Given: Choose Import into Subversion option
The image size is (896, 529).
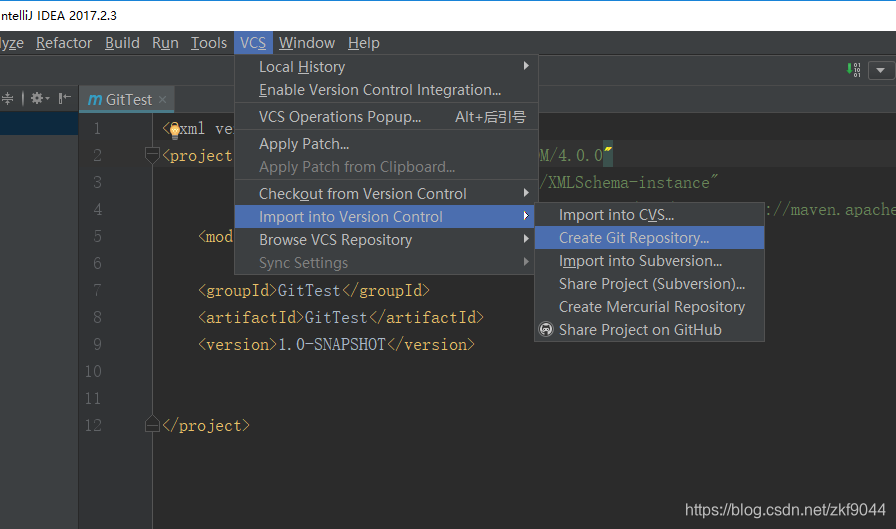Looking at the screenshot, I should pyautogui.click(x=649, y=261).
